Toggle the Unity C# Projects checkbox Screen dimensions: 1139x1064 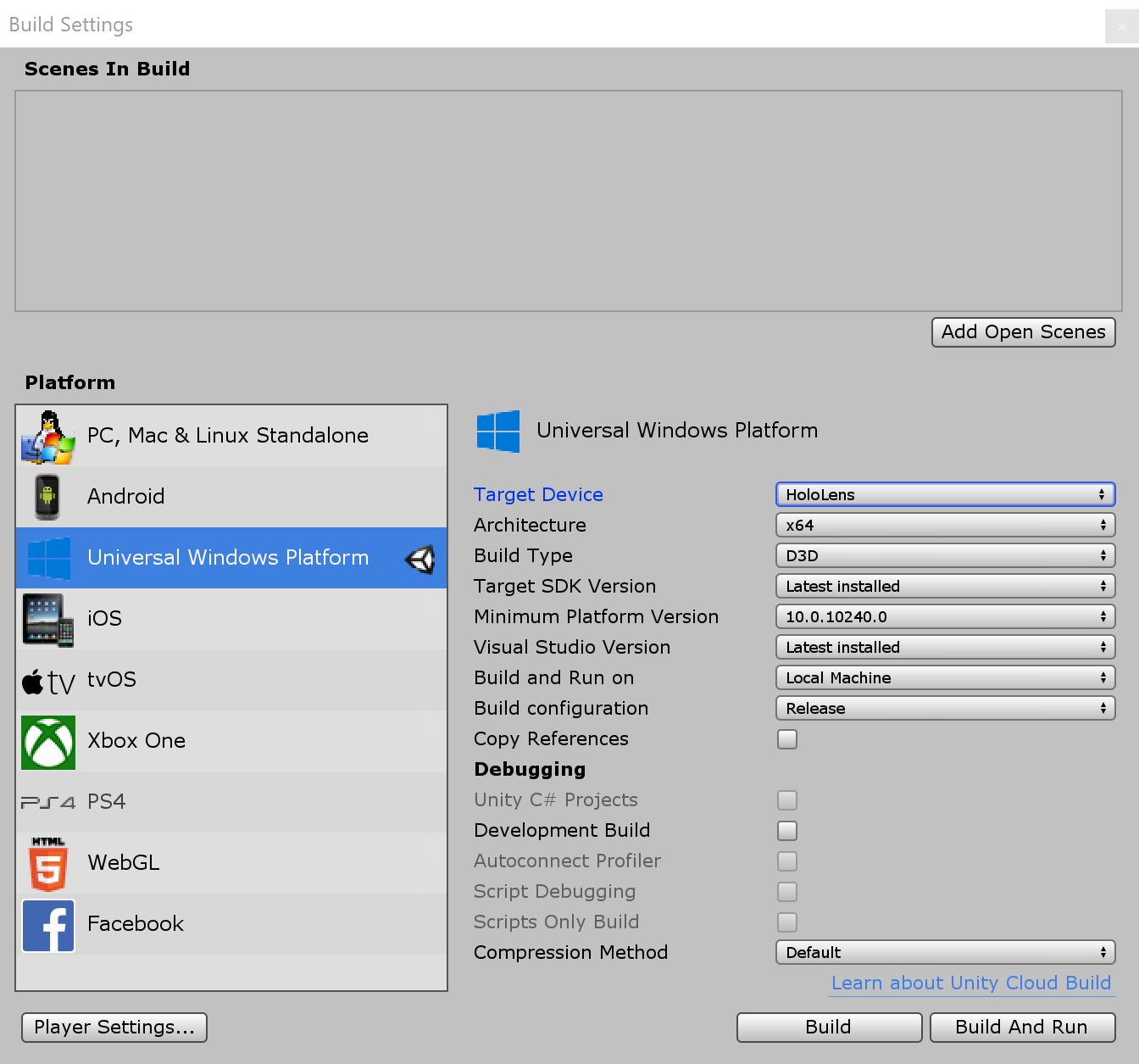pos(787,800)
